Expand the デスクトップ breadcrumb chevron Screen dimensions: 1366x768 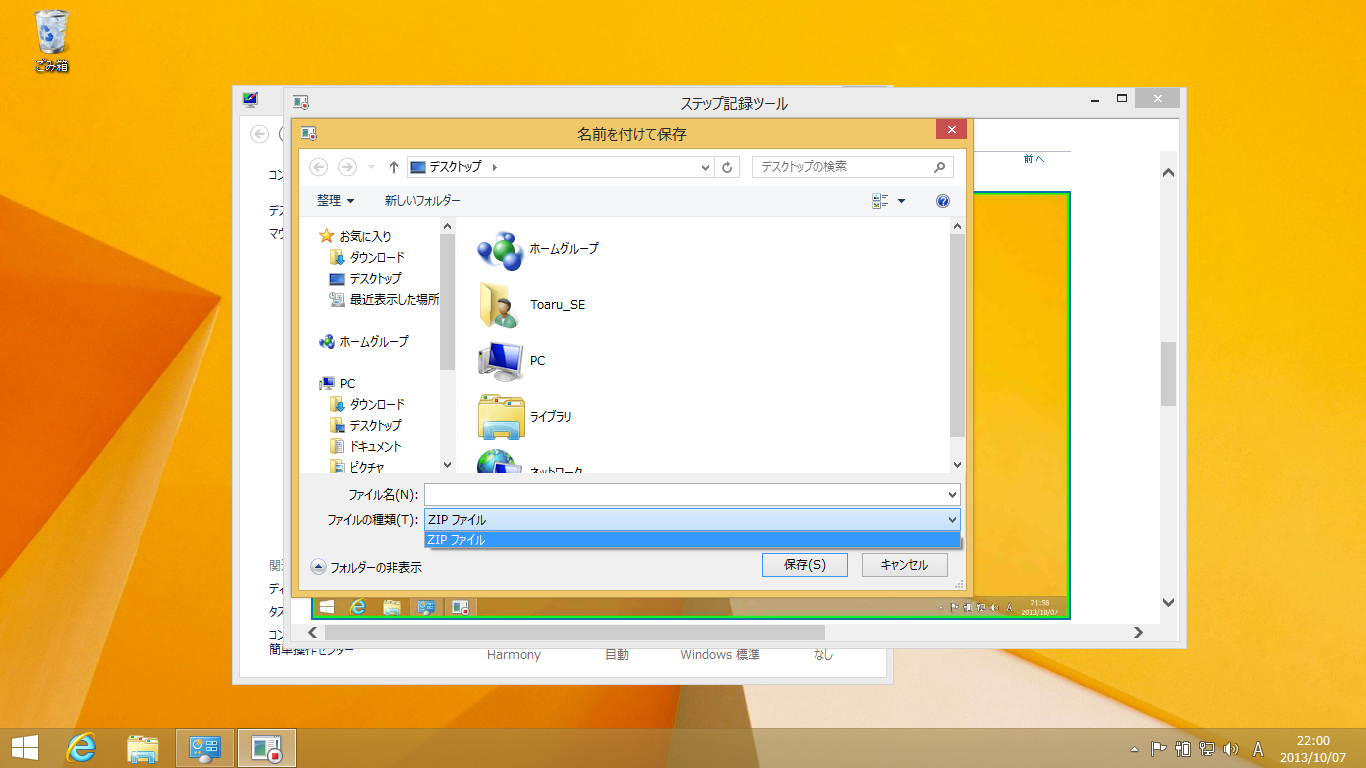point(494,167)
